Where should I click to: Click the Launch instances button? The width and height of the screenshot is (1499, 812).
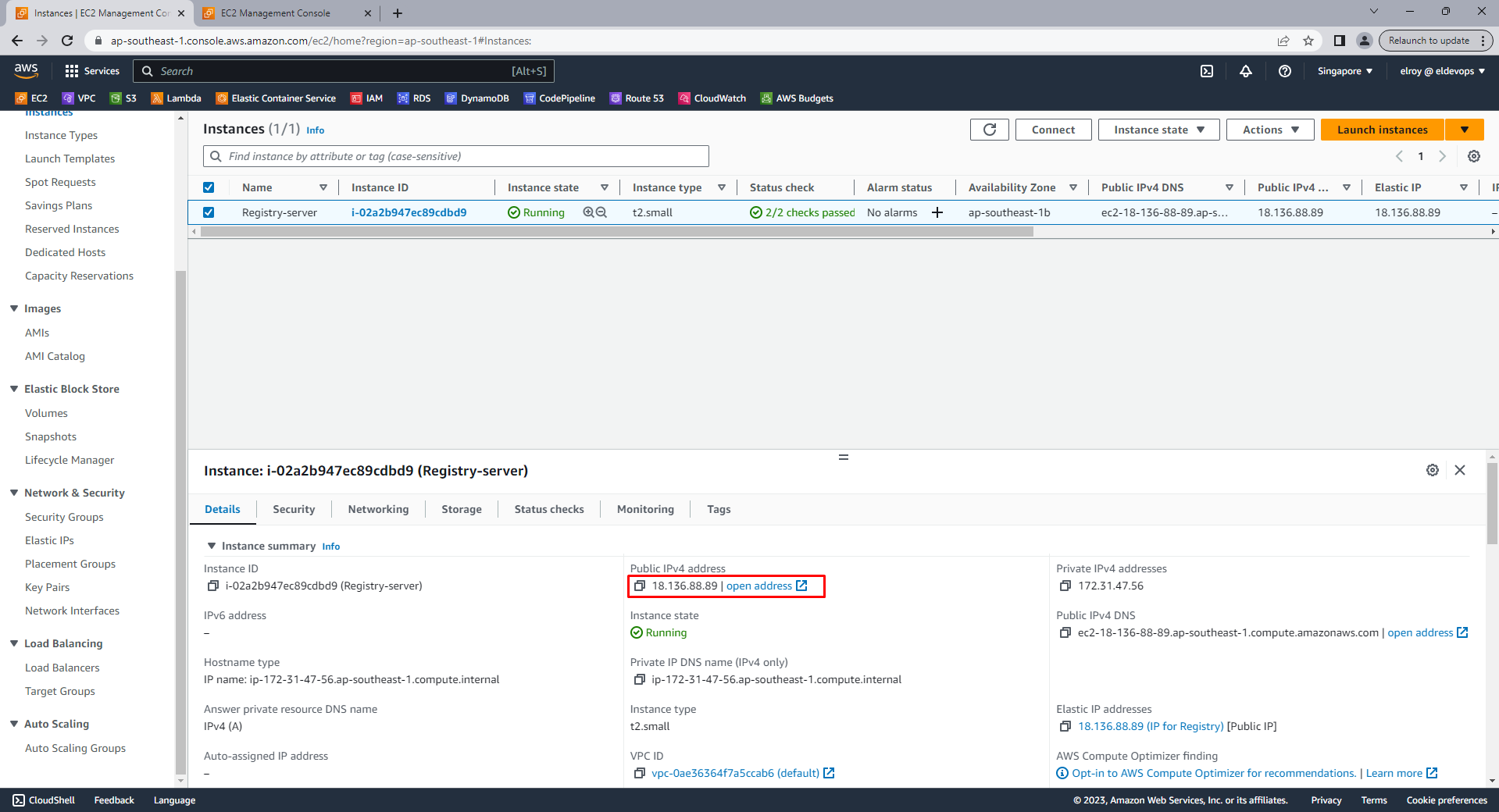pyautogui.click(x=1383, y=130)
